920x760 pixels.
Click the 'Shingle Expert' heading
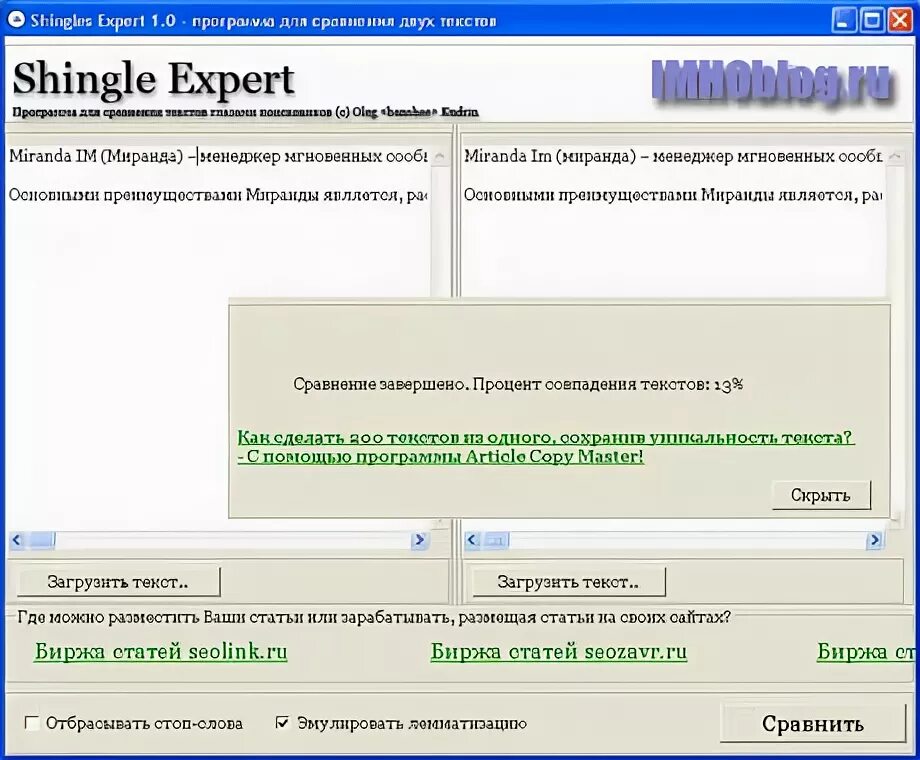pyautogui.click(x=153, y=78)
